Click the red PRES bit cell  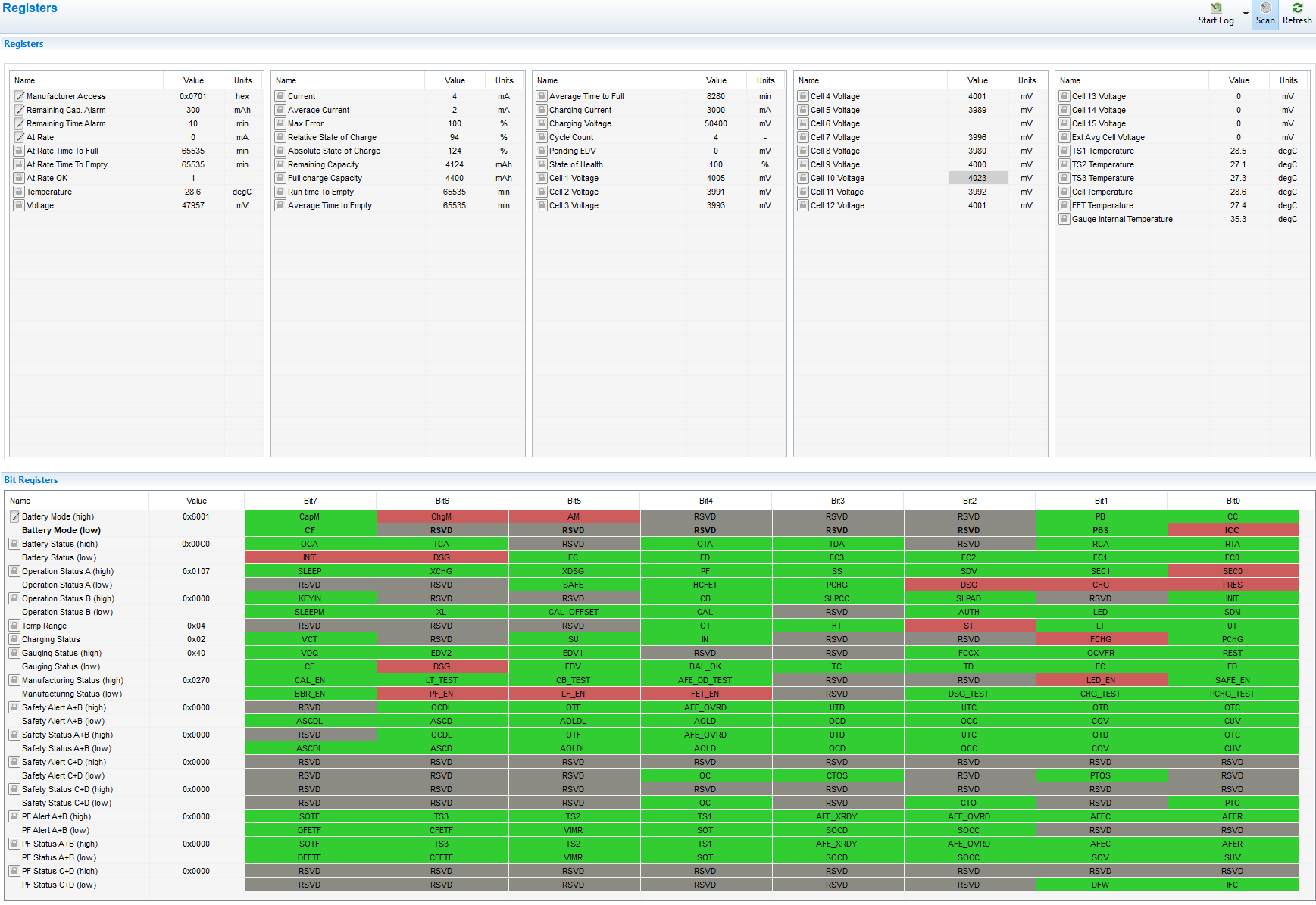point(1233,585)
